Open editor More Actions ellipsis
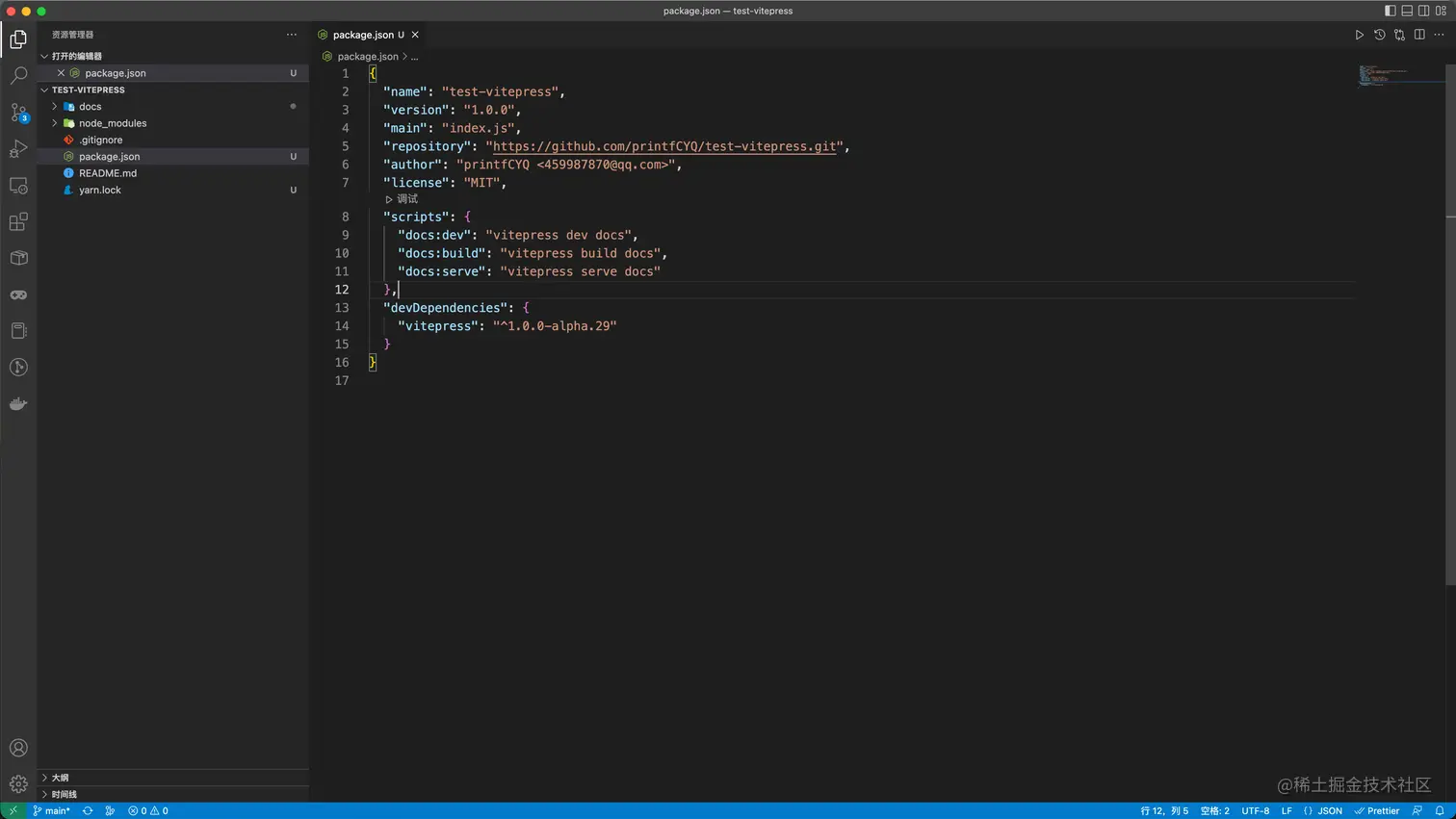This screenshot has height=819, width=1456. click(1440, 35)
